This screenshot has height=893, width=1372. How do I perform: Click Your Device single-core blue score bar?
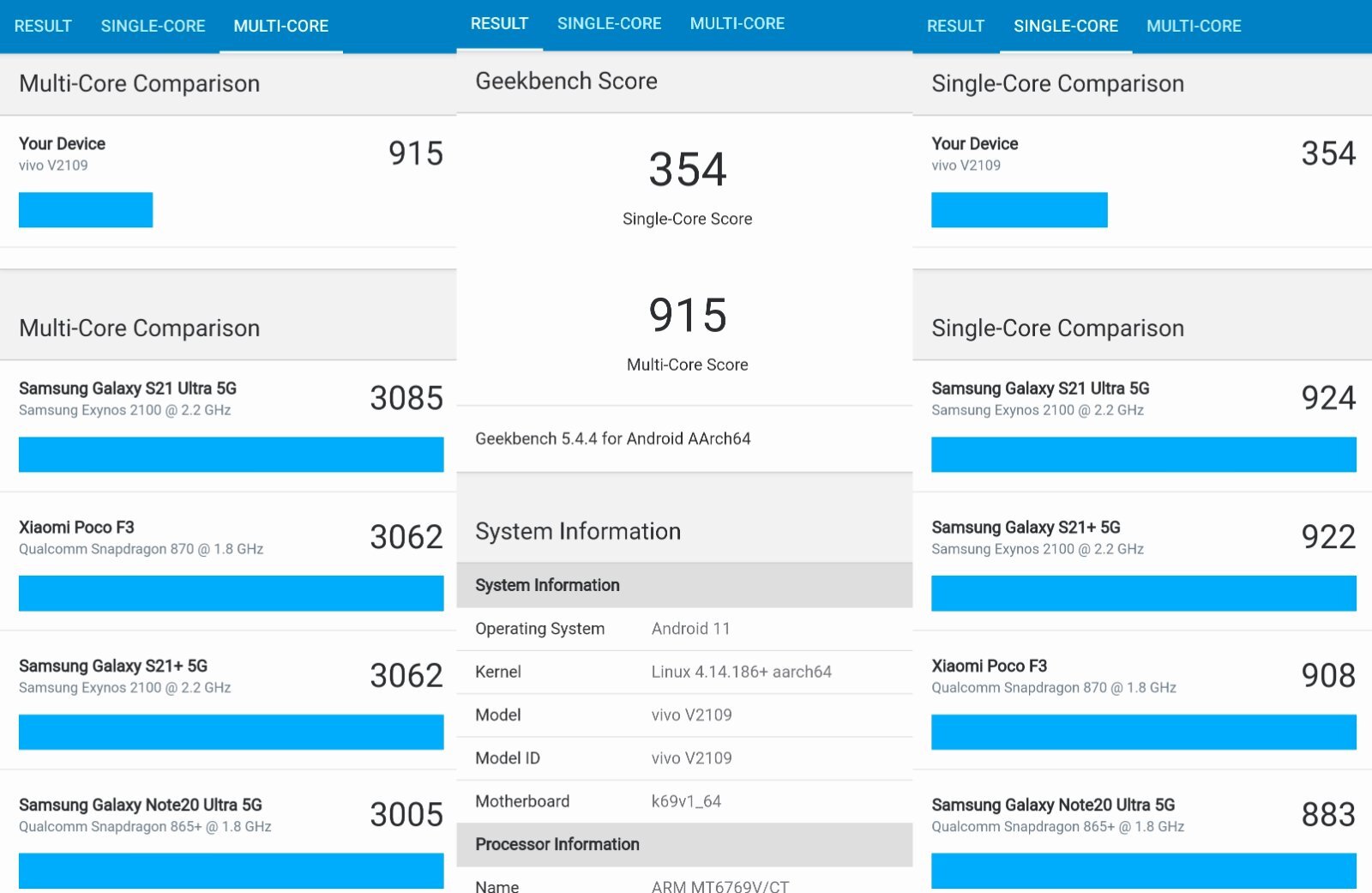1020,210
